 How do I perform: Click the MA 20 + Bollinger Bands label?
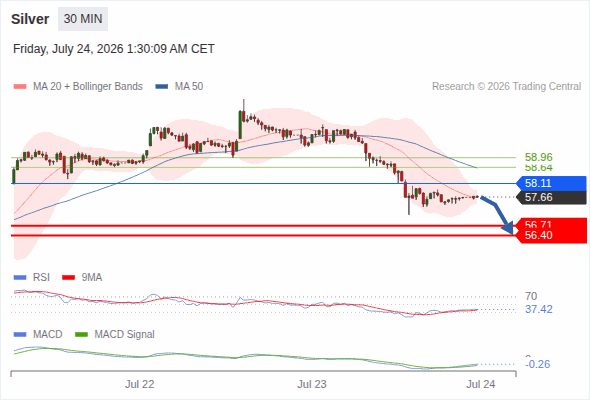pyautogui.click(x=88, y=87)
